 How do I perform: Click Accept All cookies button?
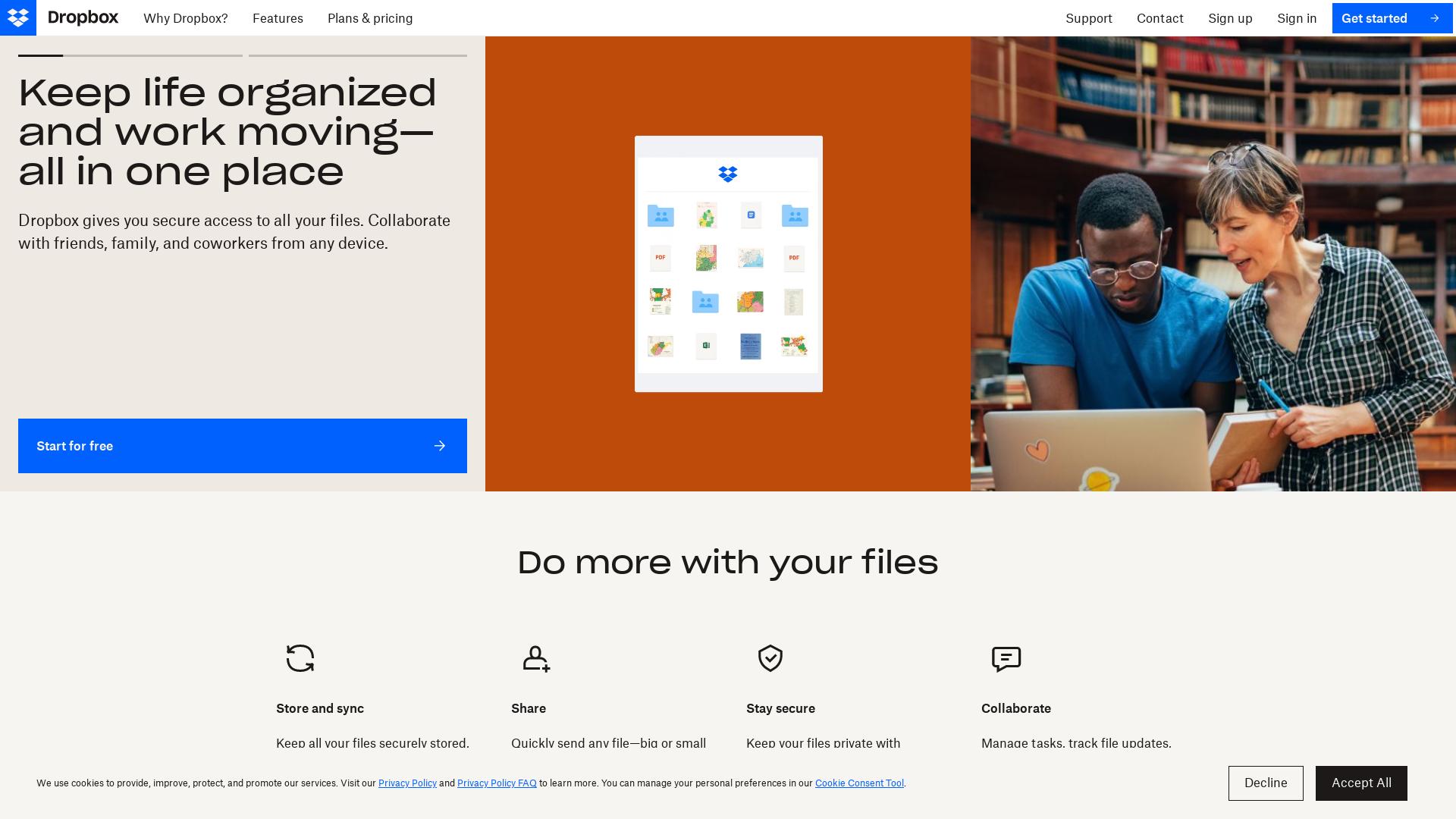coord(1361,783)
